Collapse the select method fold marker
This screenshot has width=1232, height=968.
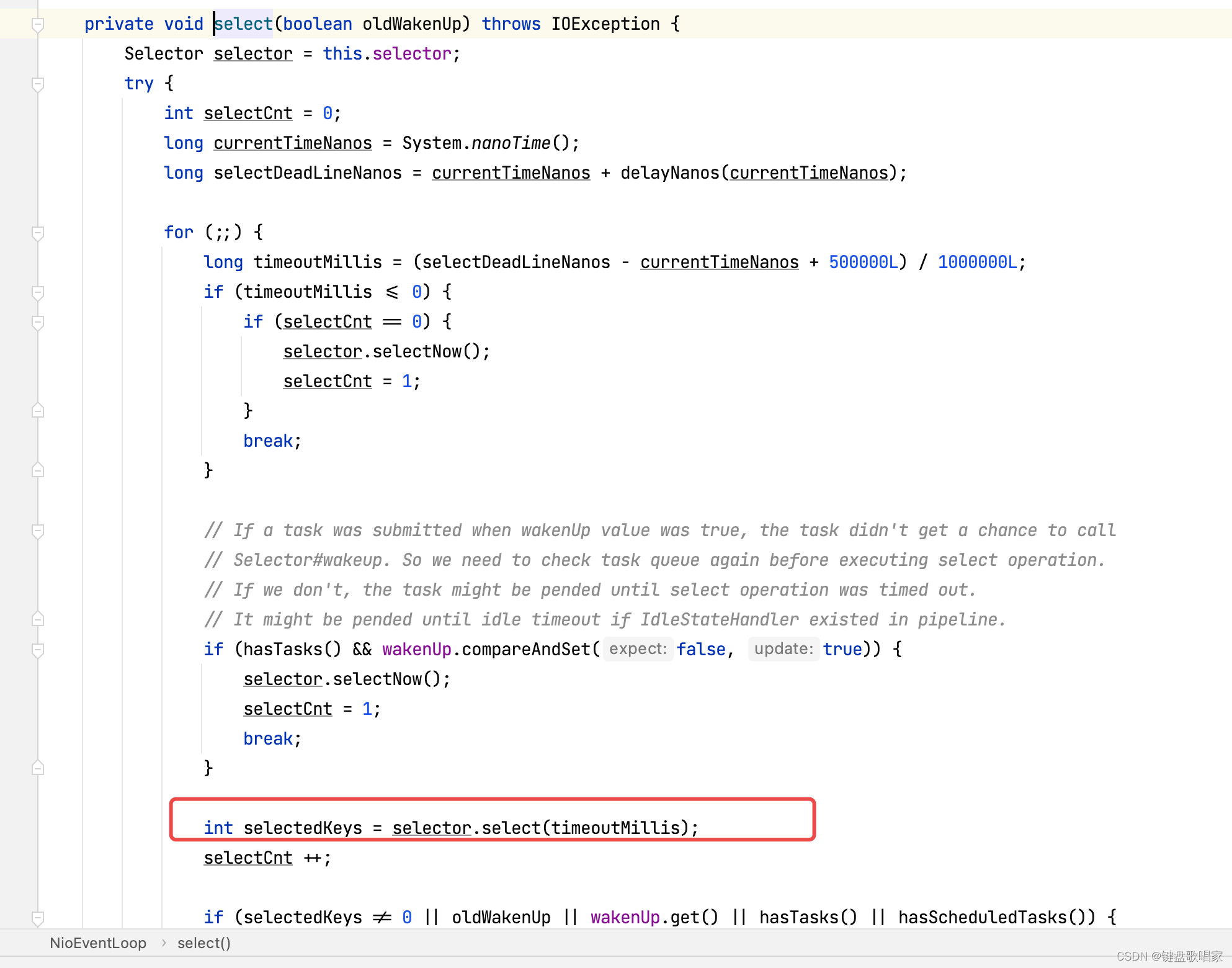38,24
